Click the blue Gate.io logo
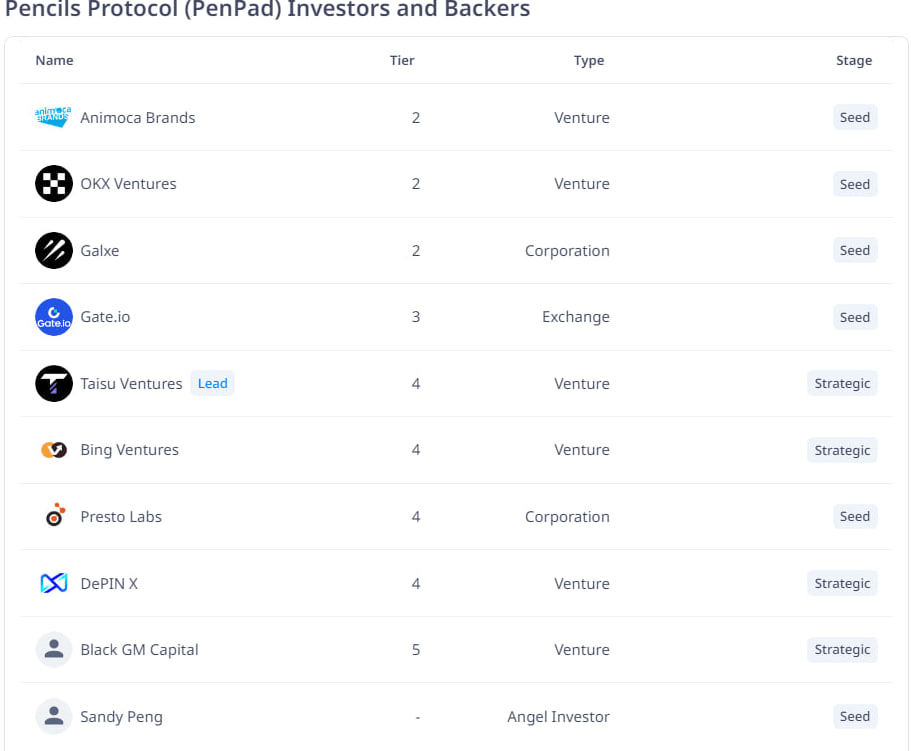 (x=53, y=317)
